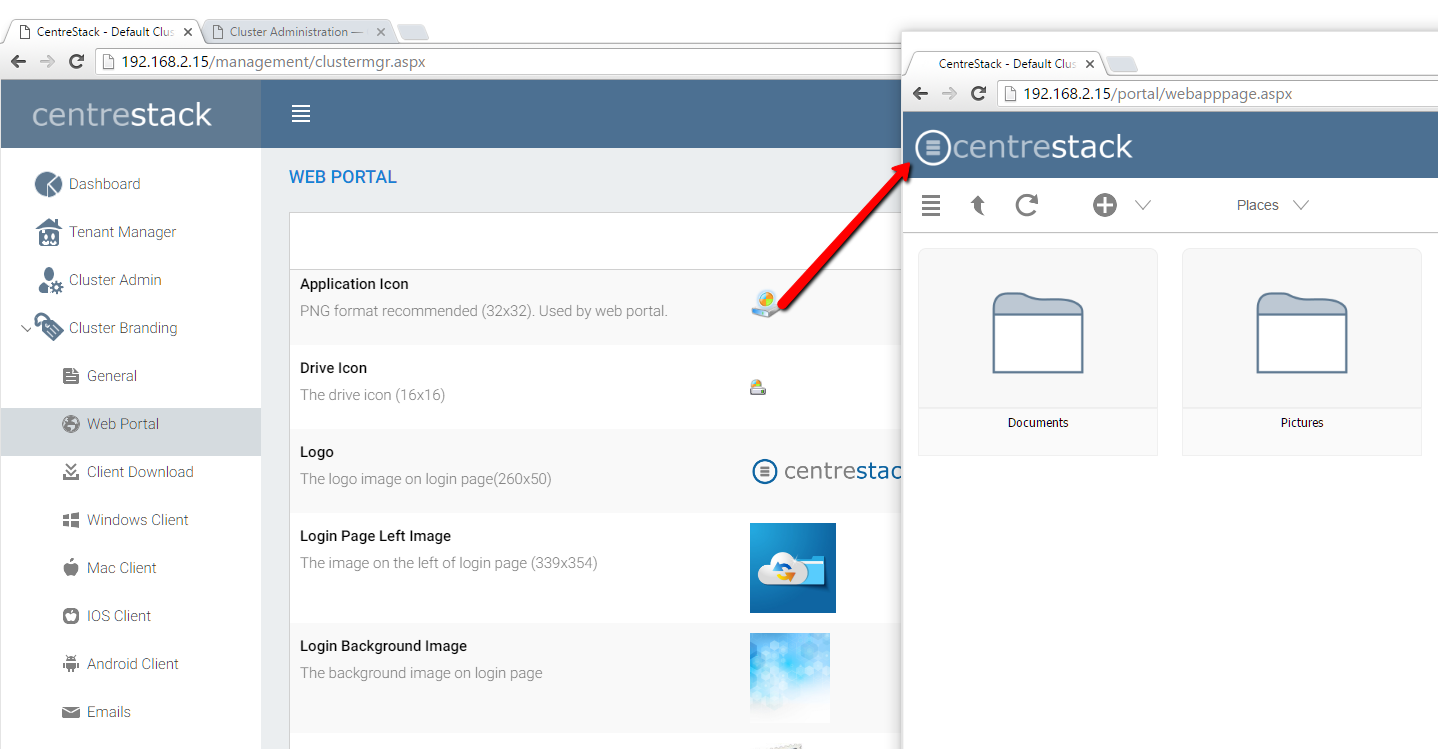Reload the portal browser page
The height and width of the screenshot is (749, 1438).
coord(979,94)
